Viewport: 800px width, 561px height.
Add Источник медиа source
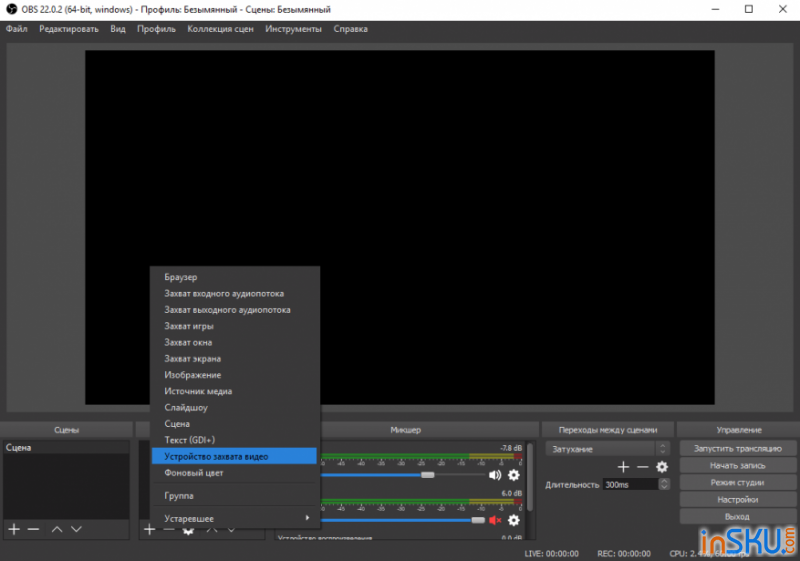pos(234,391)
